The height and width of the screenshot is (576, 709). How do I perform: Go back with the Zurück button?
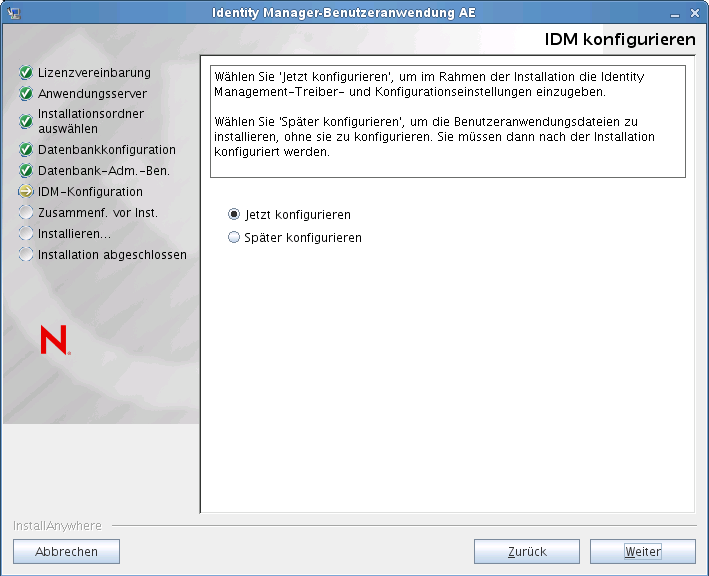[x=527, y=552]
